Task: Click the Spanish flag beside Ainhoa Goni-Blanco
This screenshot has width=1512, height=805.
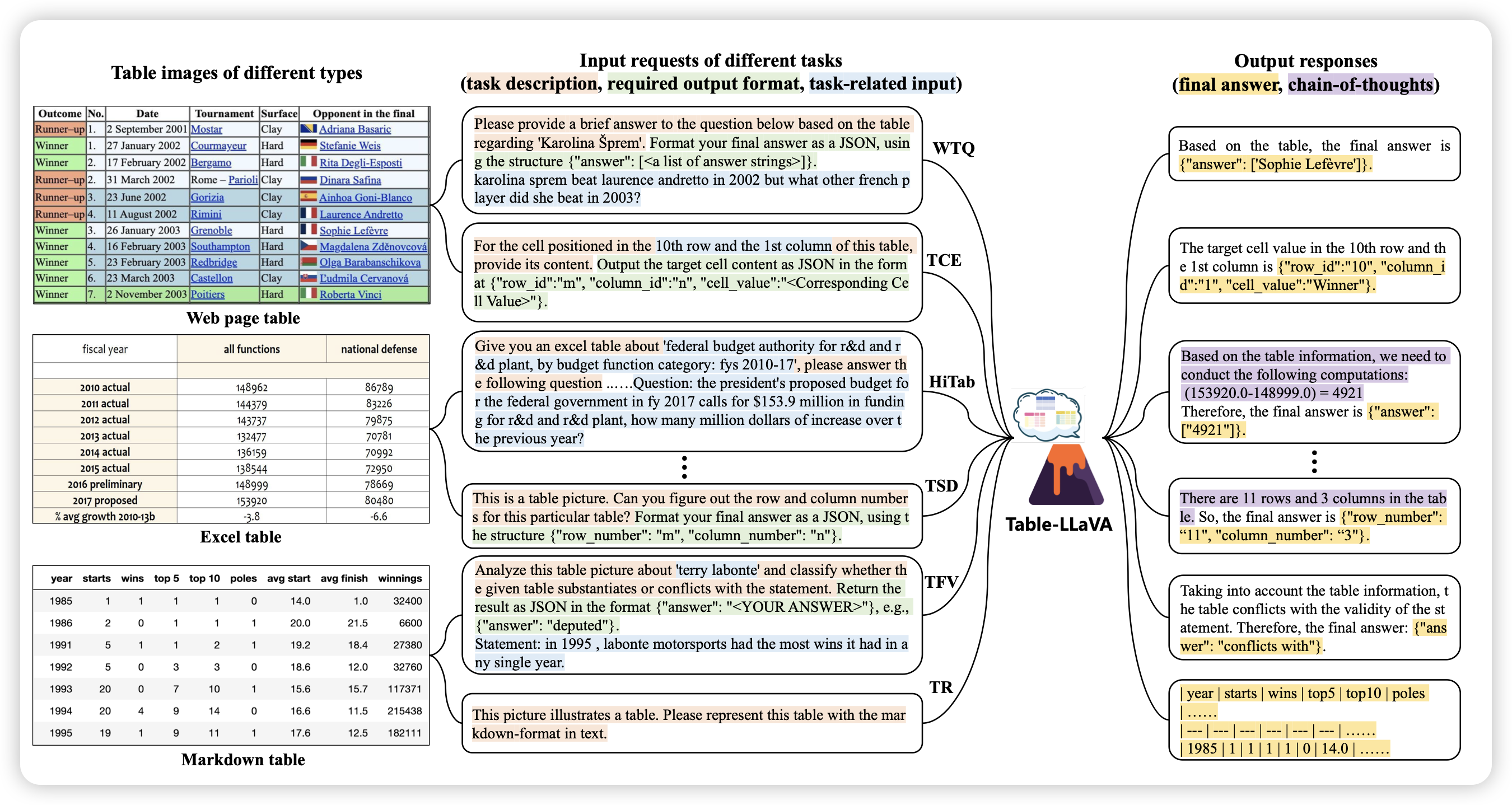Action: point(308,197)
